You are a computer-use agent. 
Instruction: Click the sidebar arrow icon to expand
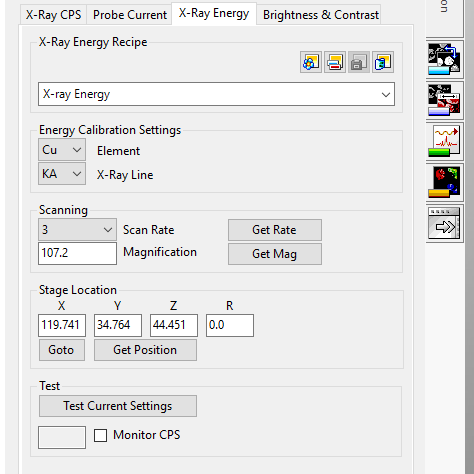(x=444, y=224)
